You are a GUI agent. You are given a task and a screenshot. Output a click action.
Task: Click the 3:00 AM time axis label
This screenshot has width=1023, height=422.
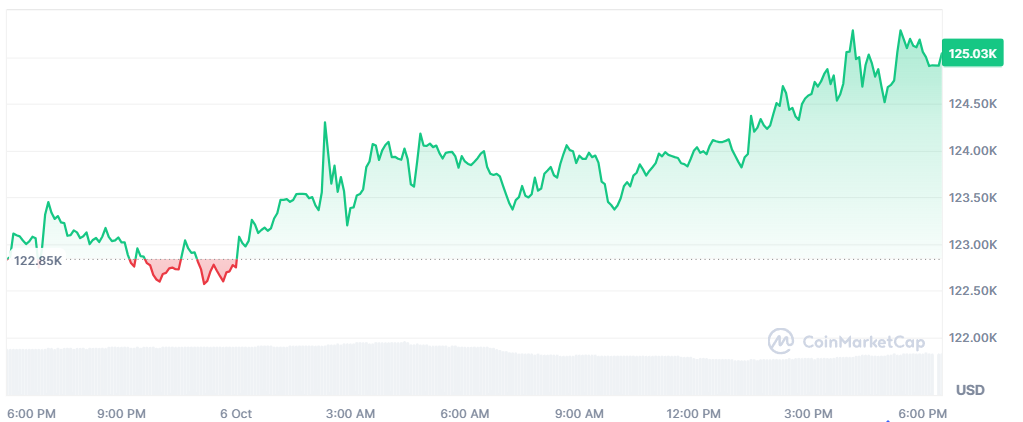[x=351, y=413]
